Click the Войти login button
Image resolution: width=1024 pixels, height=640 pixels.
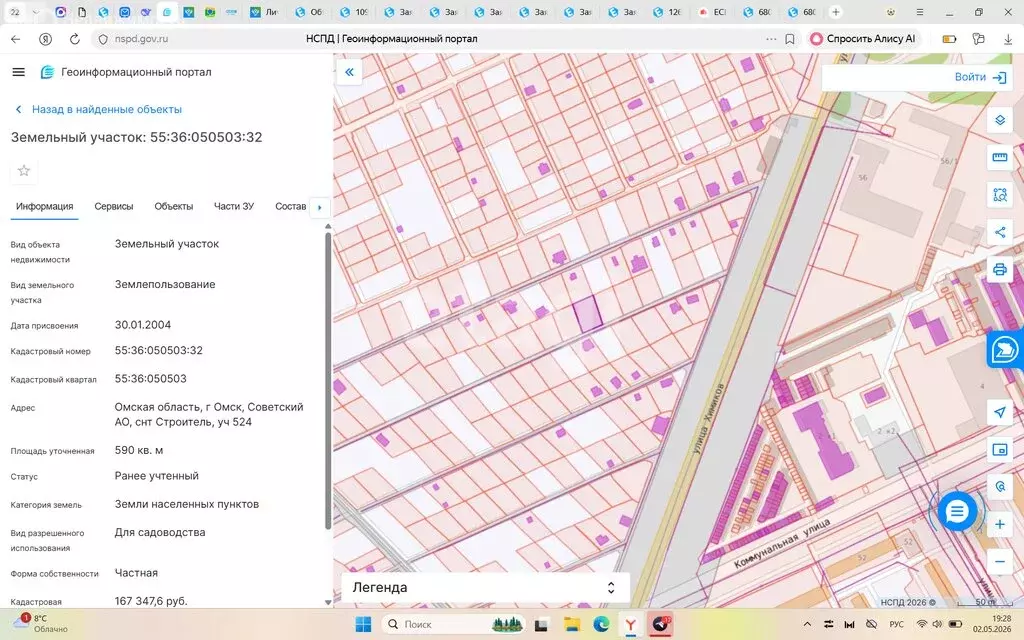pyautogui.click(x=980, y=77)
